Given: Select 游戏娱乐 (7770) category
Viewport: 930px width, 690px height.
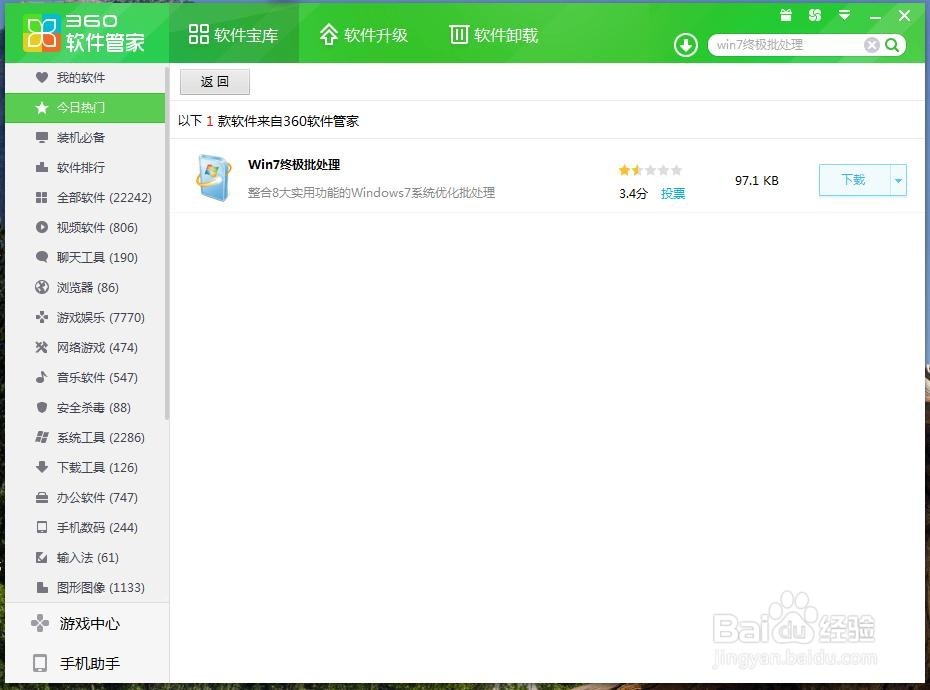Looking at the screenshot, I should 85,317.
